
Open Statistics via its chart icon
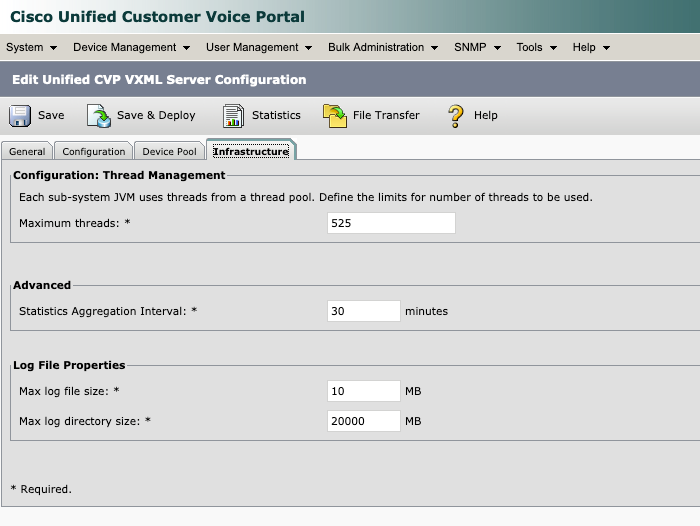233,116
